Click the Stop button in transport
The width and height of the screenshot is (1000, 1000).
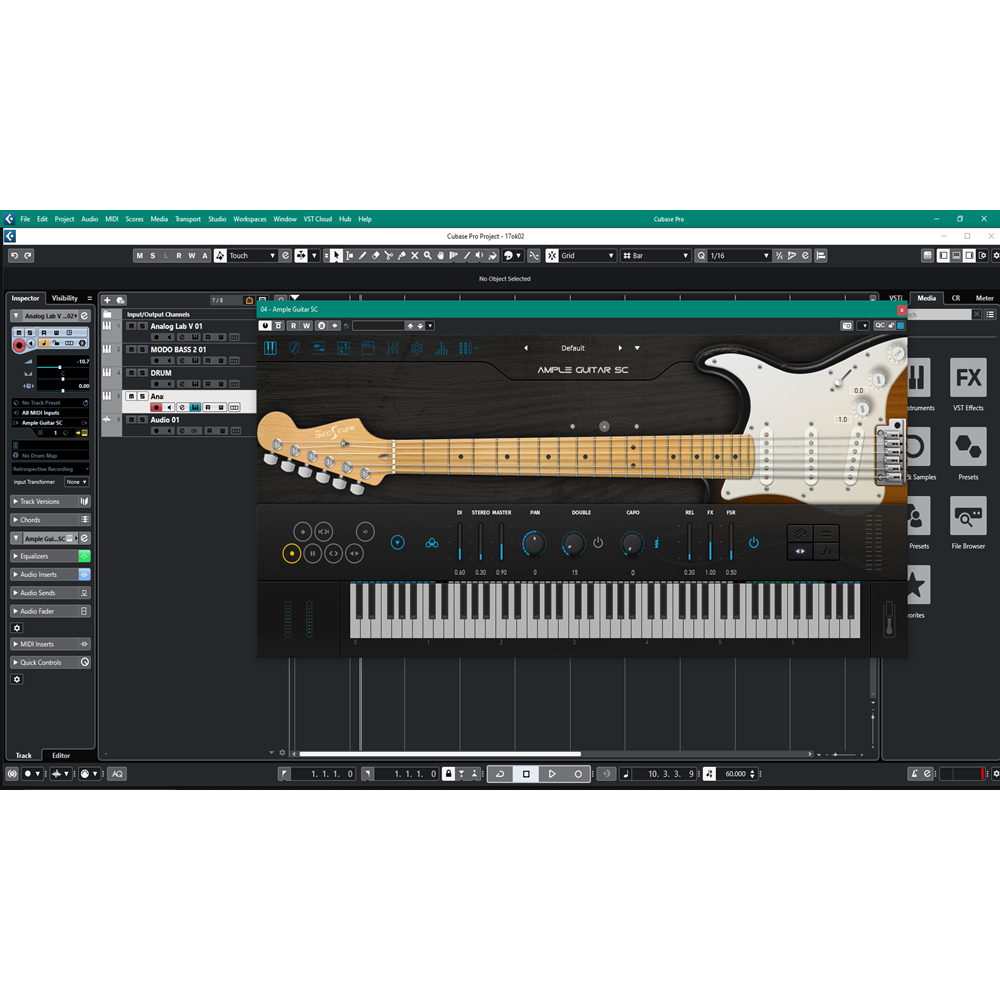coord(526,774)
